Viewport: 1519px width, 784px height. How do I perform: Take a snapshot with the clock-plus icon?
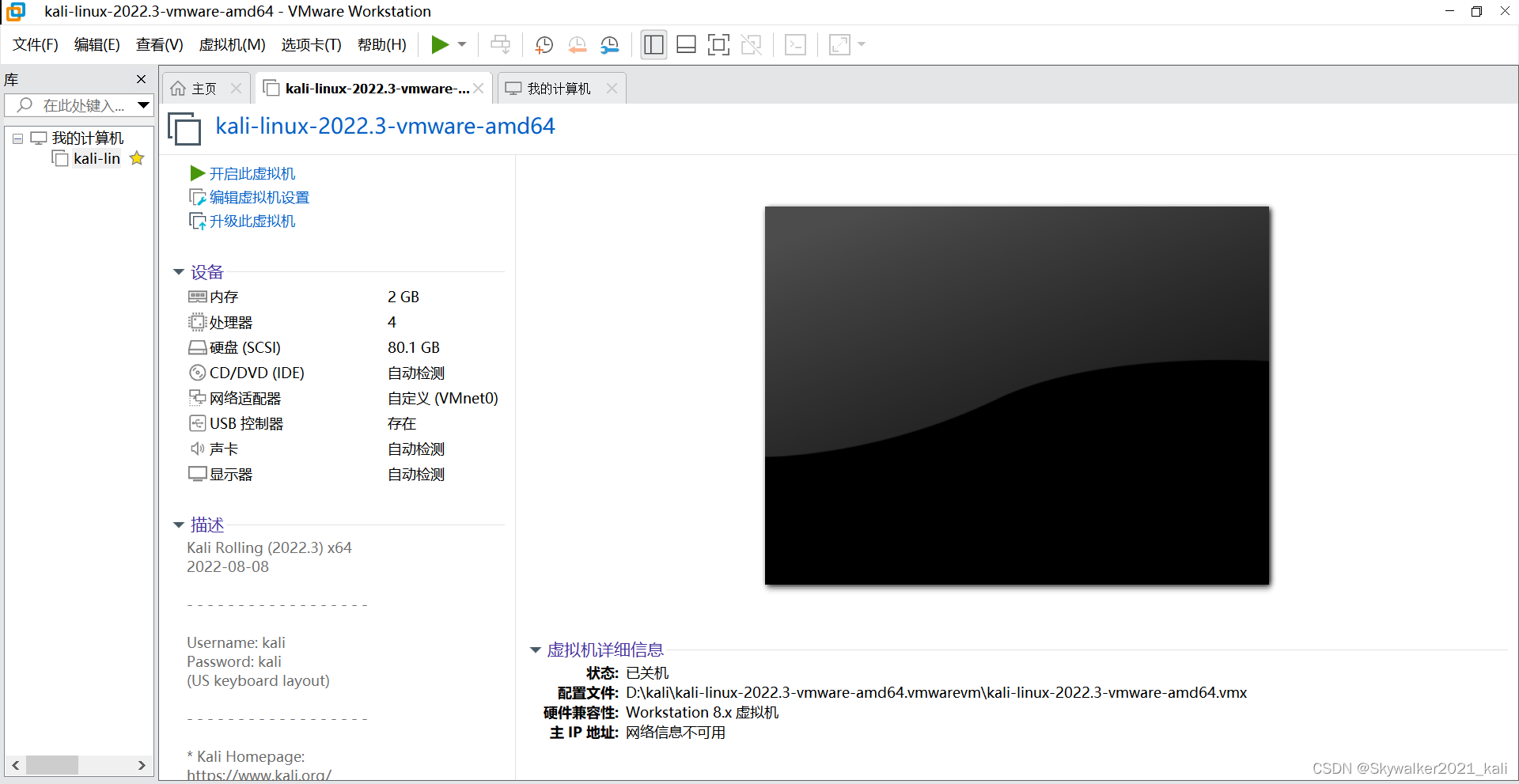544,45
